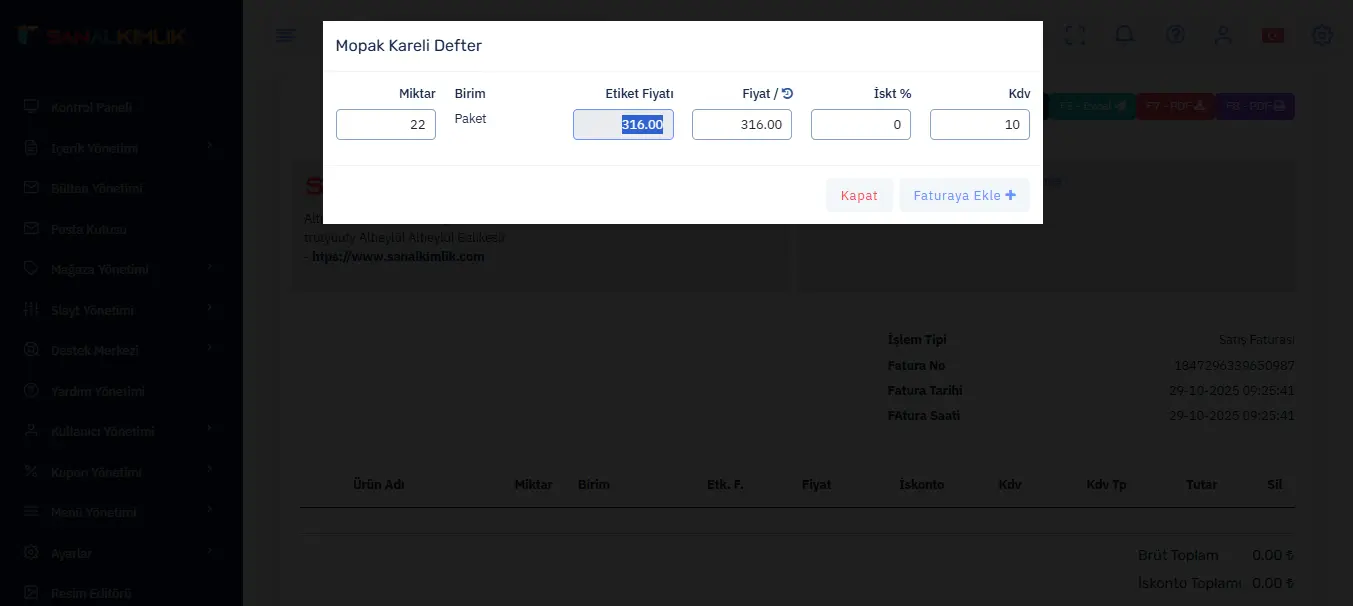Image resolution: width=1353 pixels, height=606 pixels.
Task: Open Posta Kutusu in the sidebar
Action: (88, 229)
